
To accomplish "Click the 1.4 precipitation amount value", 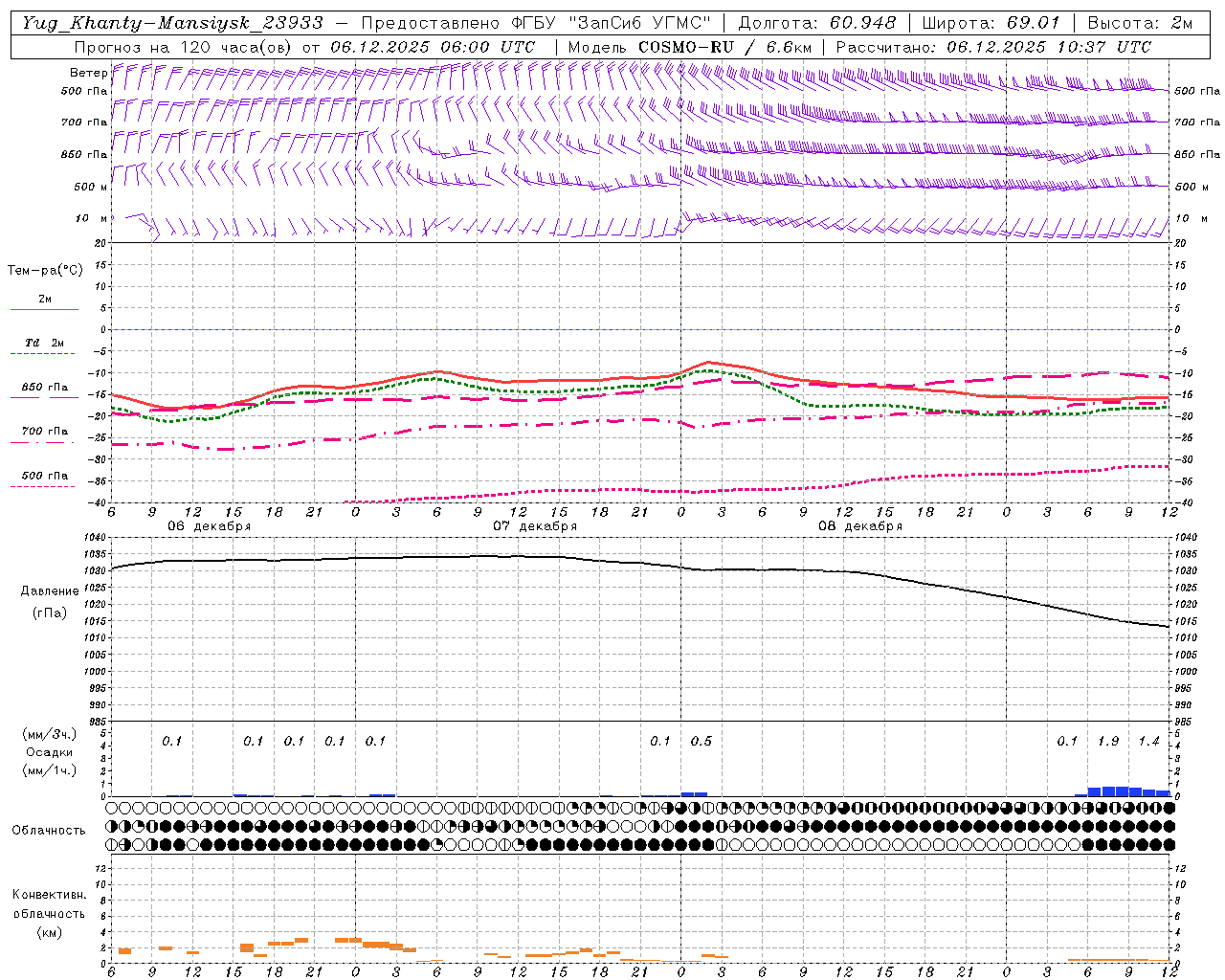I will tap(1148, 742).
